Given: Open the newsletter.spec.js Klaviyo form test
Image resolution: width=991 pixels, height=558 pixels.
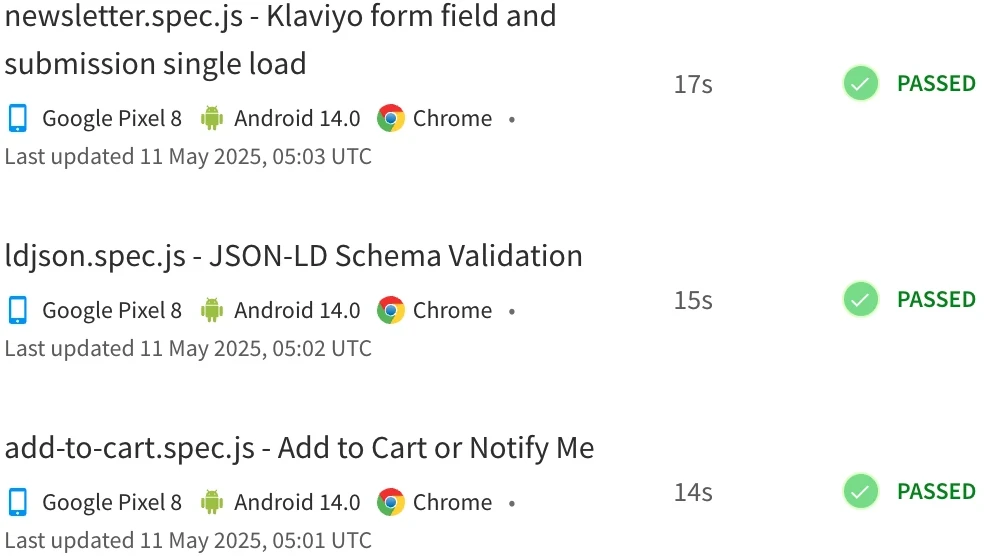Looking at the screenshot, I should pos(281,40).
